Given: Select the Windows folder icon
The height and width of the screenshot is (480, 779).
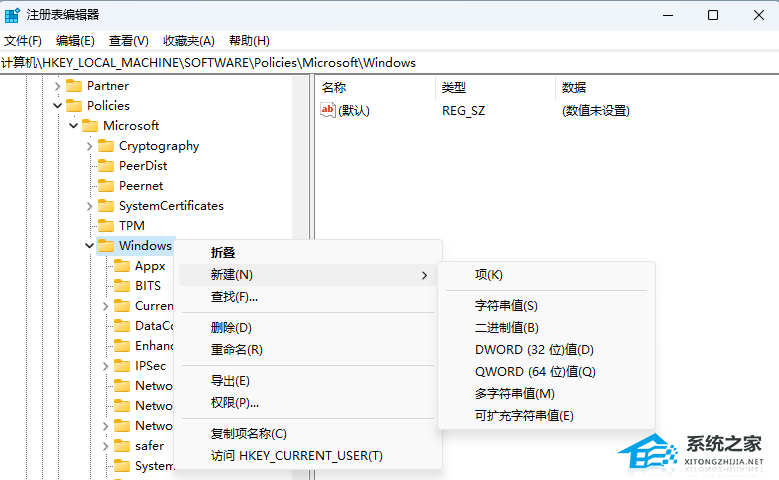Looking at the screenshot, I should coord(106,245).
